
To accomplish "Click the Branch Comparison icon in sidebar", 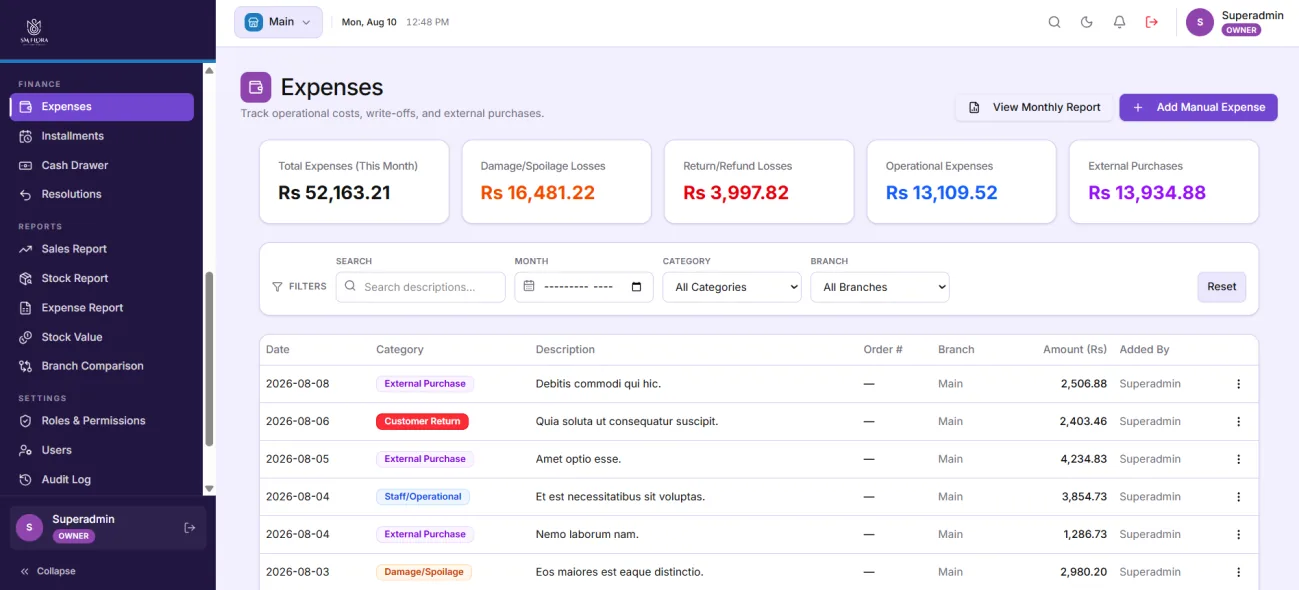I will point(25,366).
